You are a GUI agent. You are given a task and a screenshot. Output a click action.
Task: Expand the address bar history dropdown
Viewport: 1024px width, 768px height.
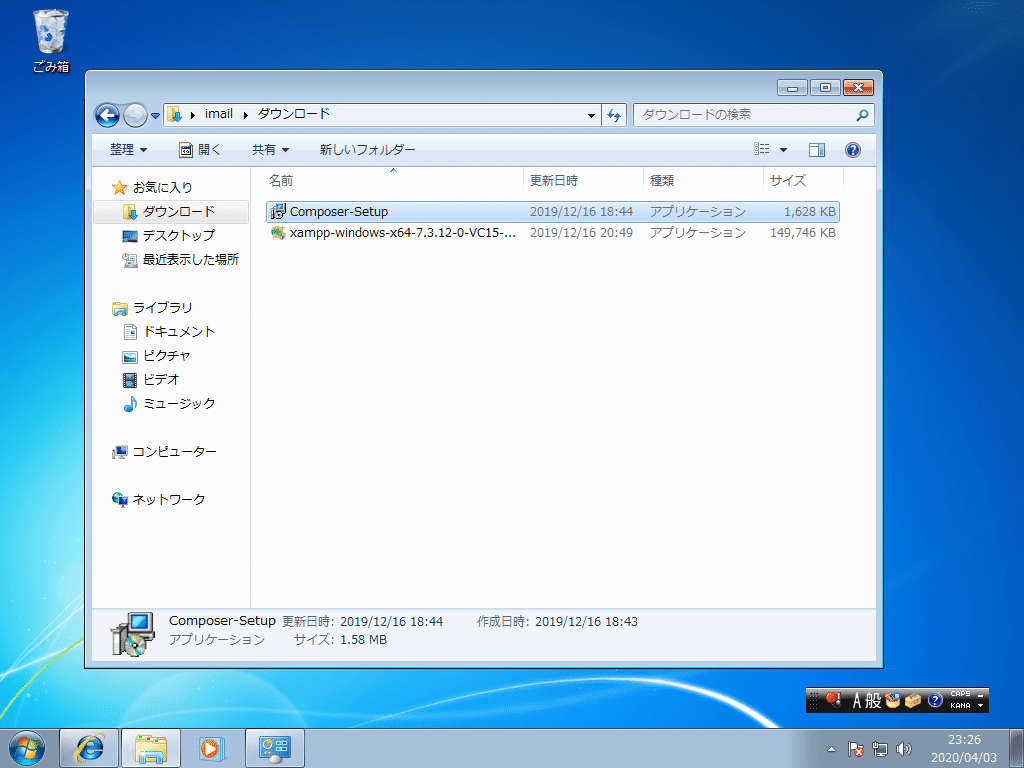click(591, 114)
